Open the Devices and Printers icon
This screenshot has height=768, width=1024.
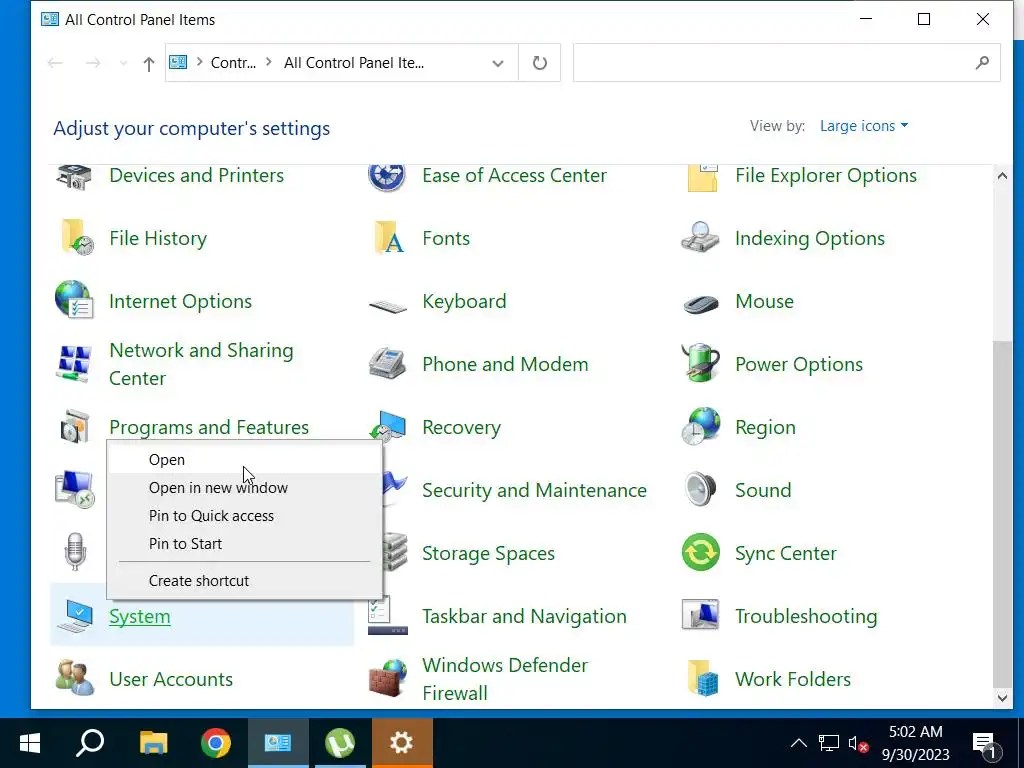pos(74,176)
